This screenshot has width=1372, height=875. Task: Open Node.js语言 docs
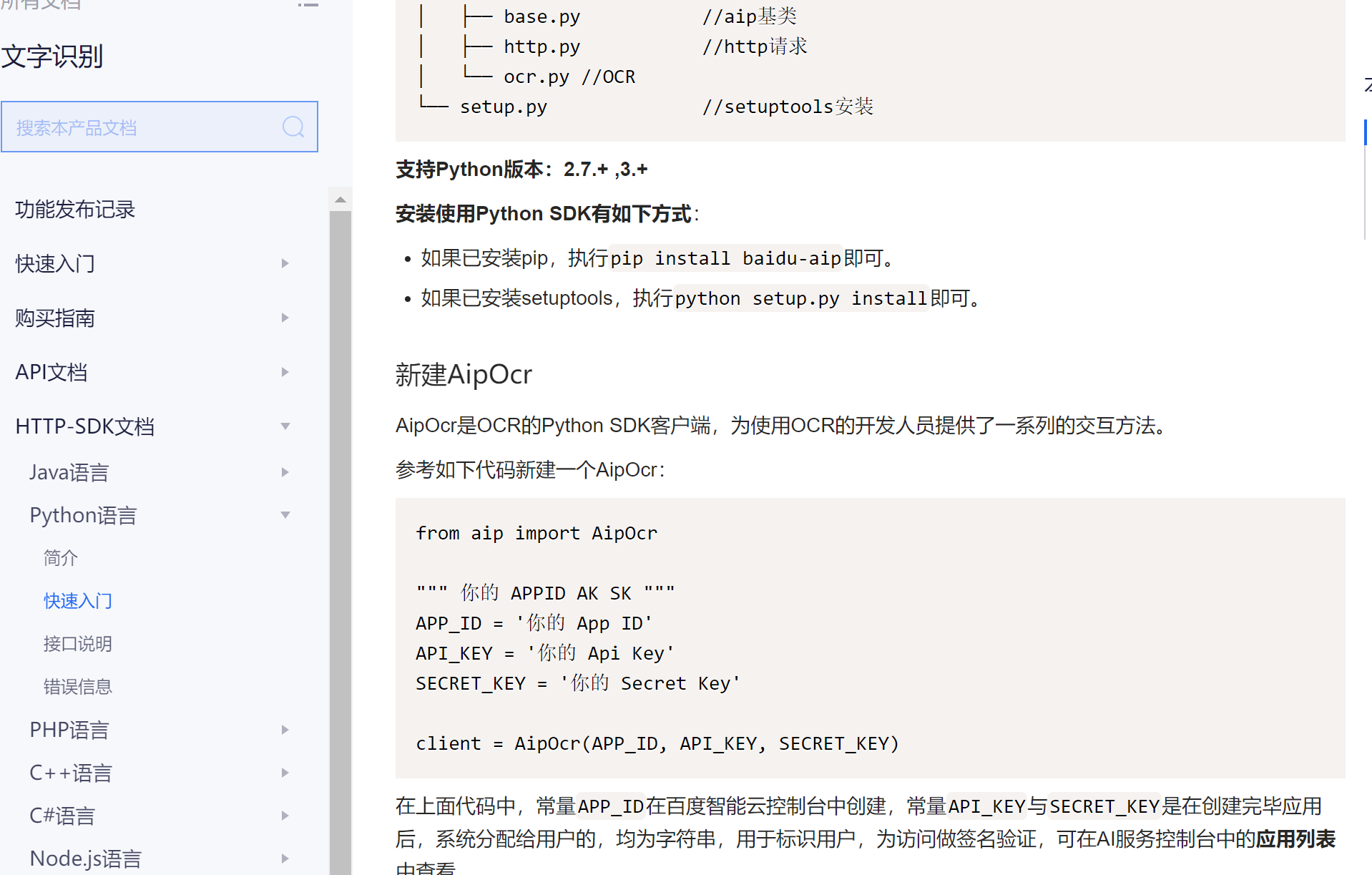(86, 859)
